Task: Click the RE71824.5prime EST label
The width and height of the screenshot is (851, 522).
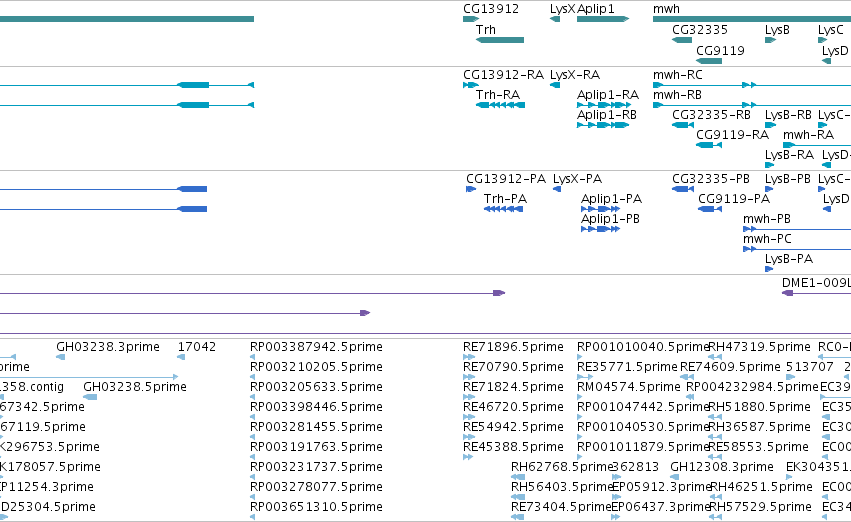Action: tap(513, 387)
